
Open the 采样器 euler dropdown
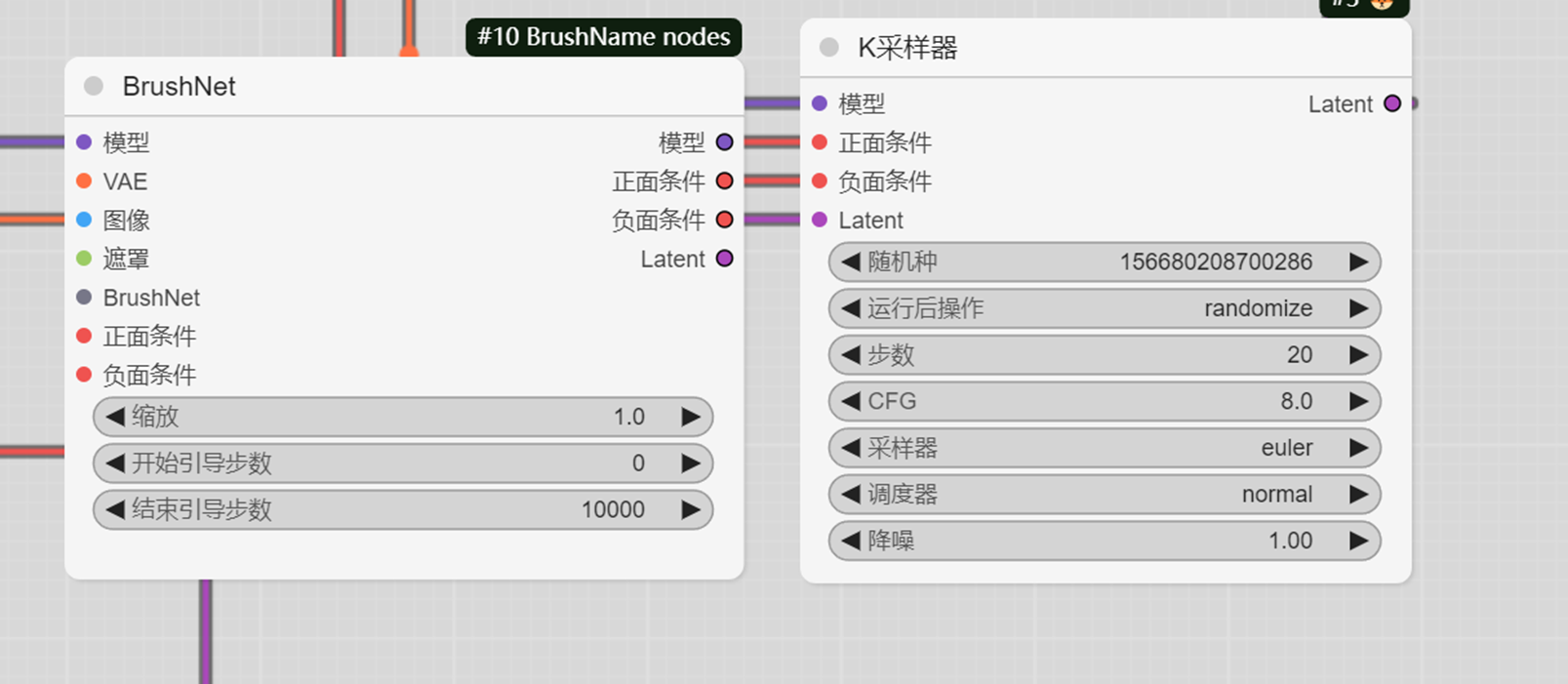pyautogui.click(x=1105, y=448)
